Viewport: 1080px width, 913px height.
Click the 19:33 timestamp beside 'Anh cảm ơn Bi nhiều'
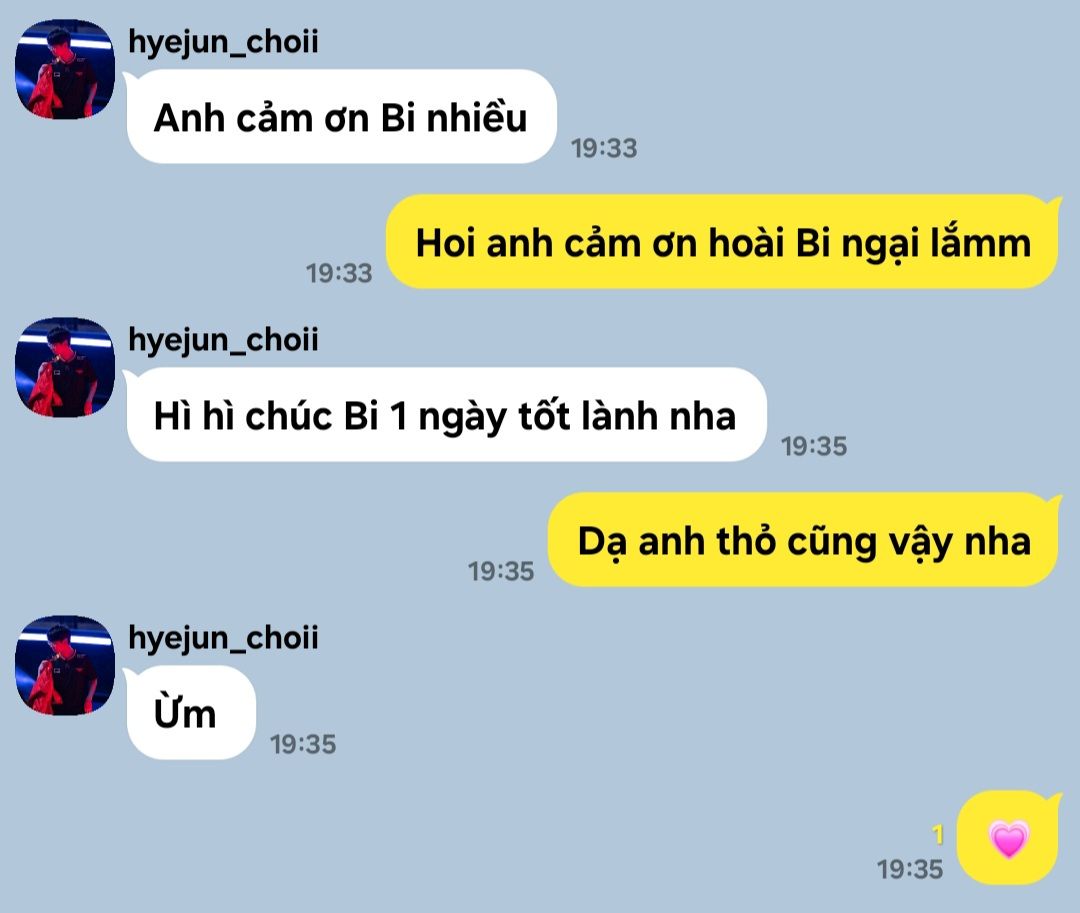click(x=604, y=148)
